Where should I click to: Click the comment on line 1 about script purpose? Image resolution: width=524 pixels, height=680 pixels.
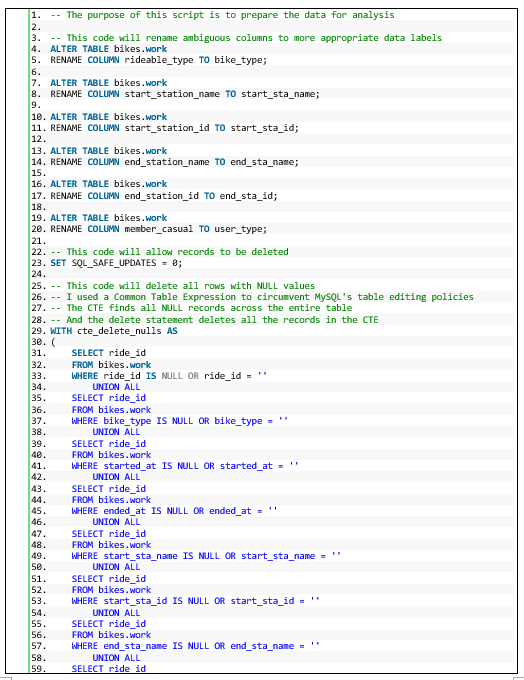[222, 15]
